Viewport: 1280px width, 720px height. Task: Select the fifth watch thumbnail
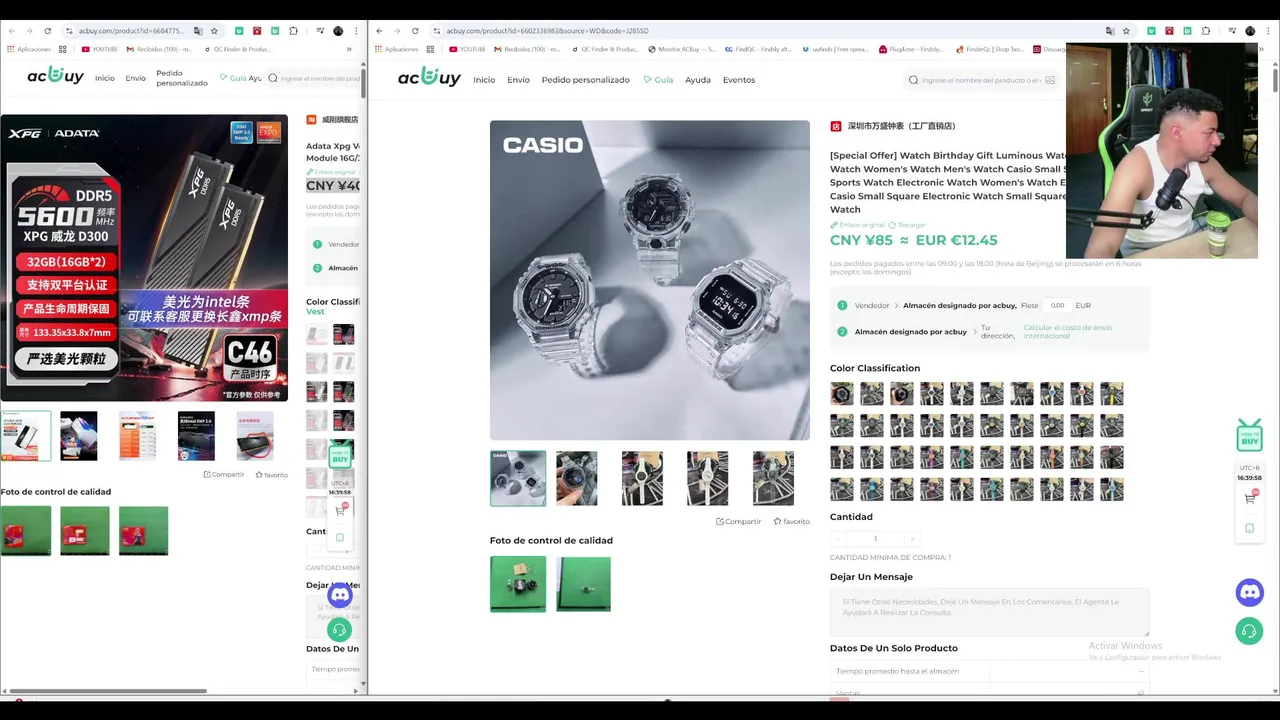773,478
